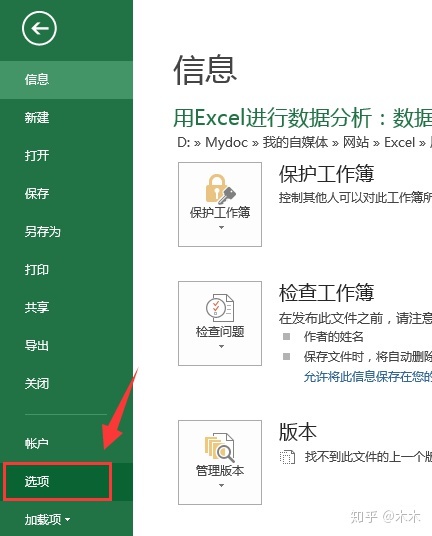Click the 找不到此文件的上一个版 text

[368, 457]
